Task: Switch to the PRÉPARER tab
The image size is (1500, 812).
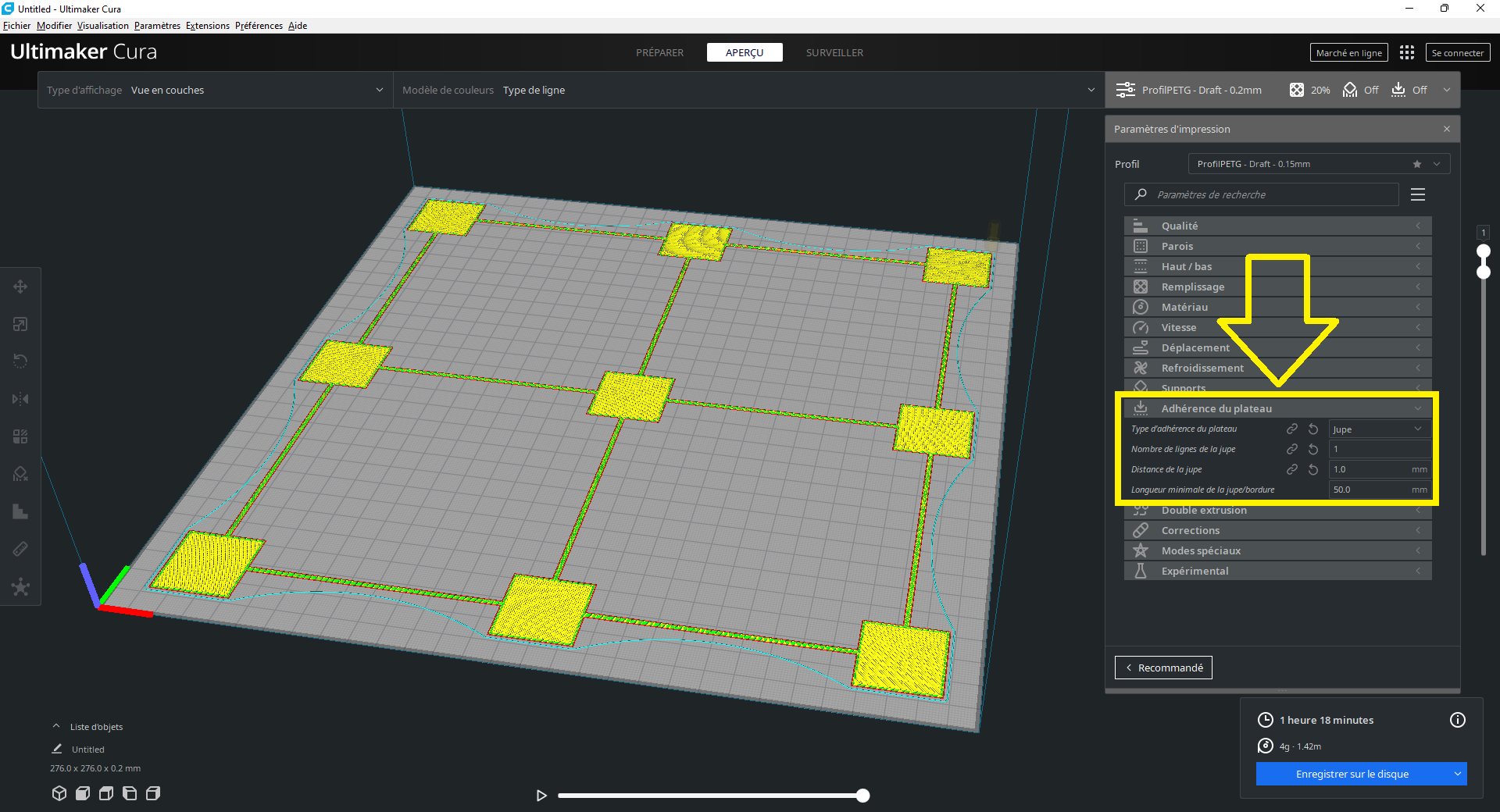Action: pos(659,52)
